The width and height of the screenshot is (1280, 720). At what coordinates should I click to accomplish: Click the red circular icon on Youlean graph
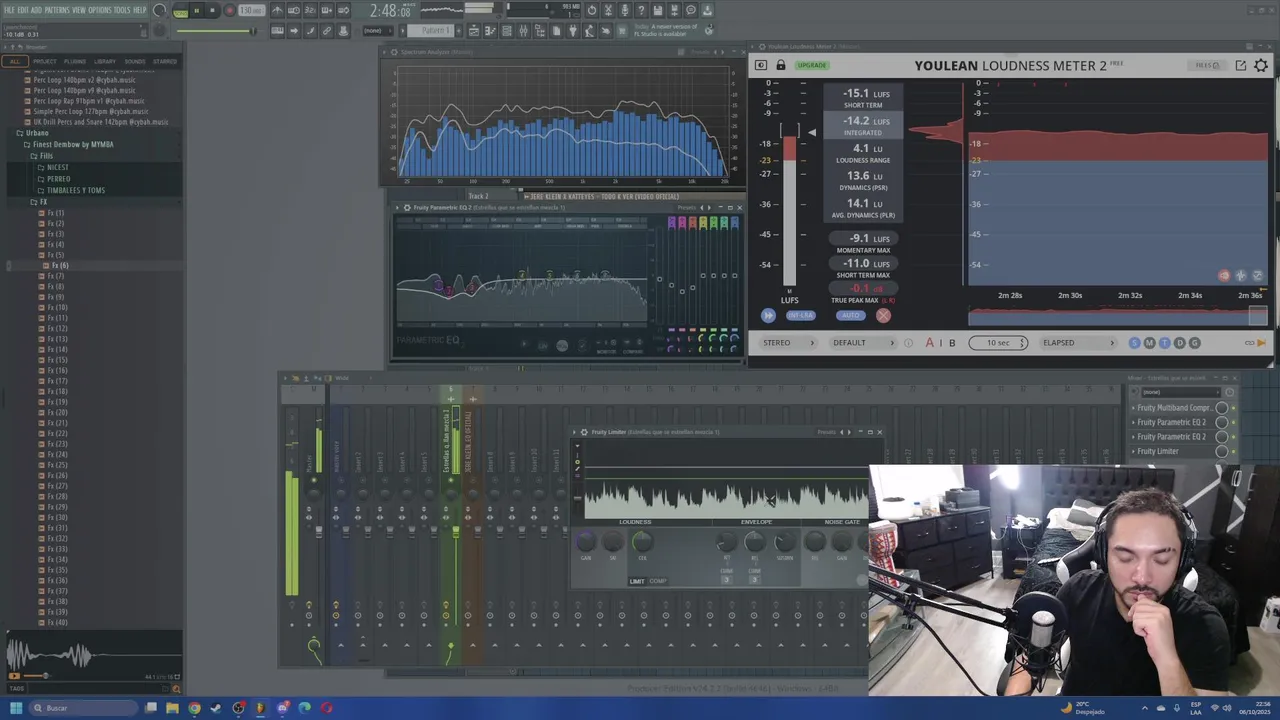pos(1224,276)
